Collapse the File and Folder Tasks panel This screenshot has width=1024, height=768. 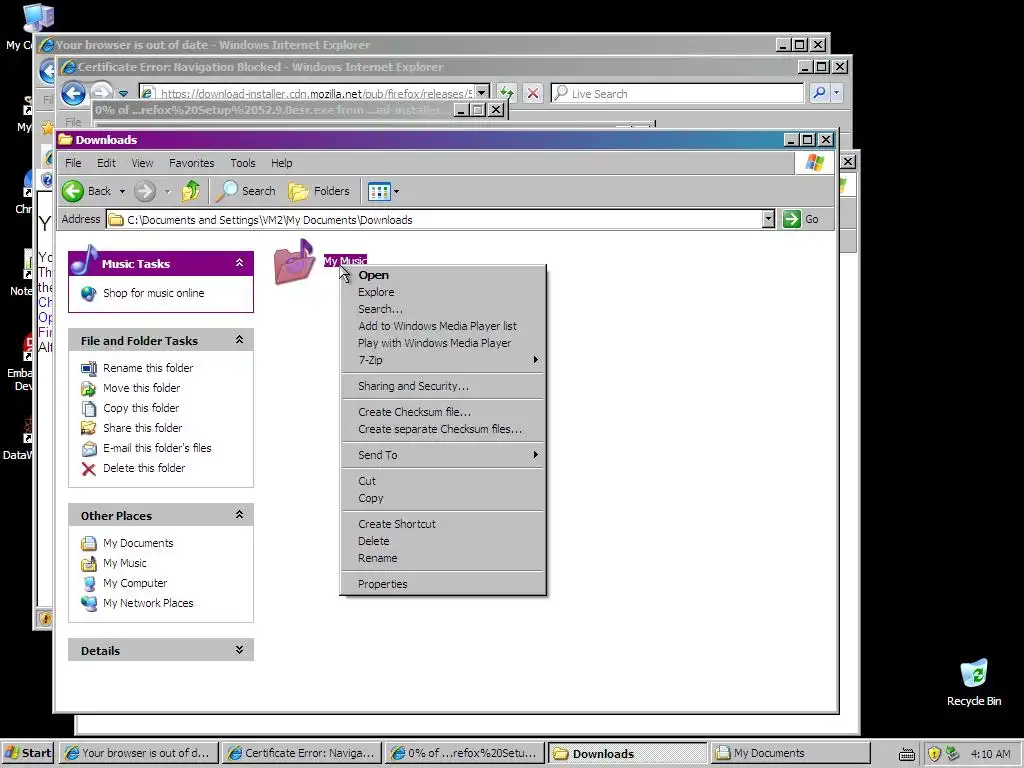(x=240, y=340)
